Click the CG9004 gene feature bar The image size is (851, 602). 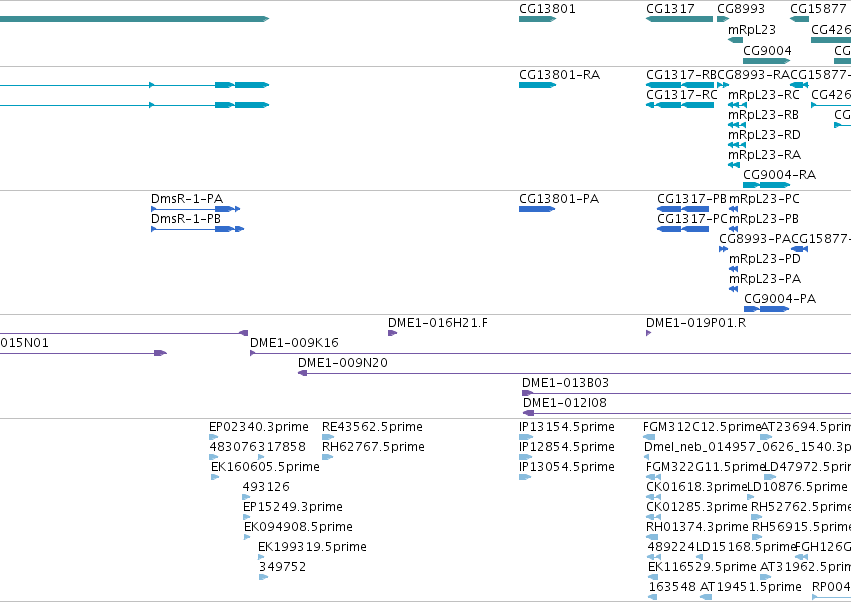766,61
